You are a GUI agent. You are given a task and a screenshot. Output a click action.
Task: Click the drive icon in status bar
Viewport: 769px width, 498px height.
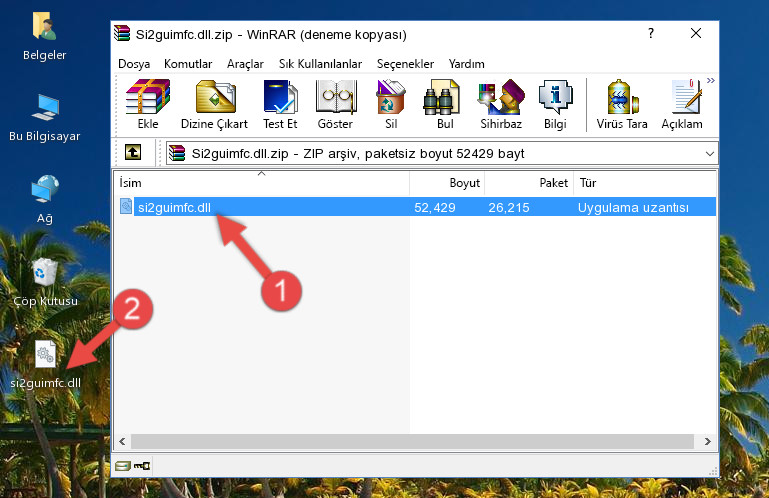123,466
